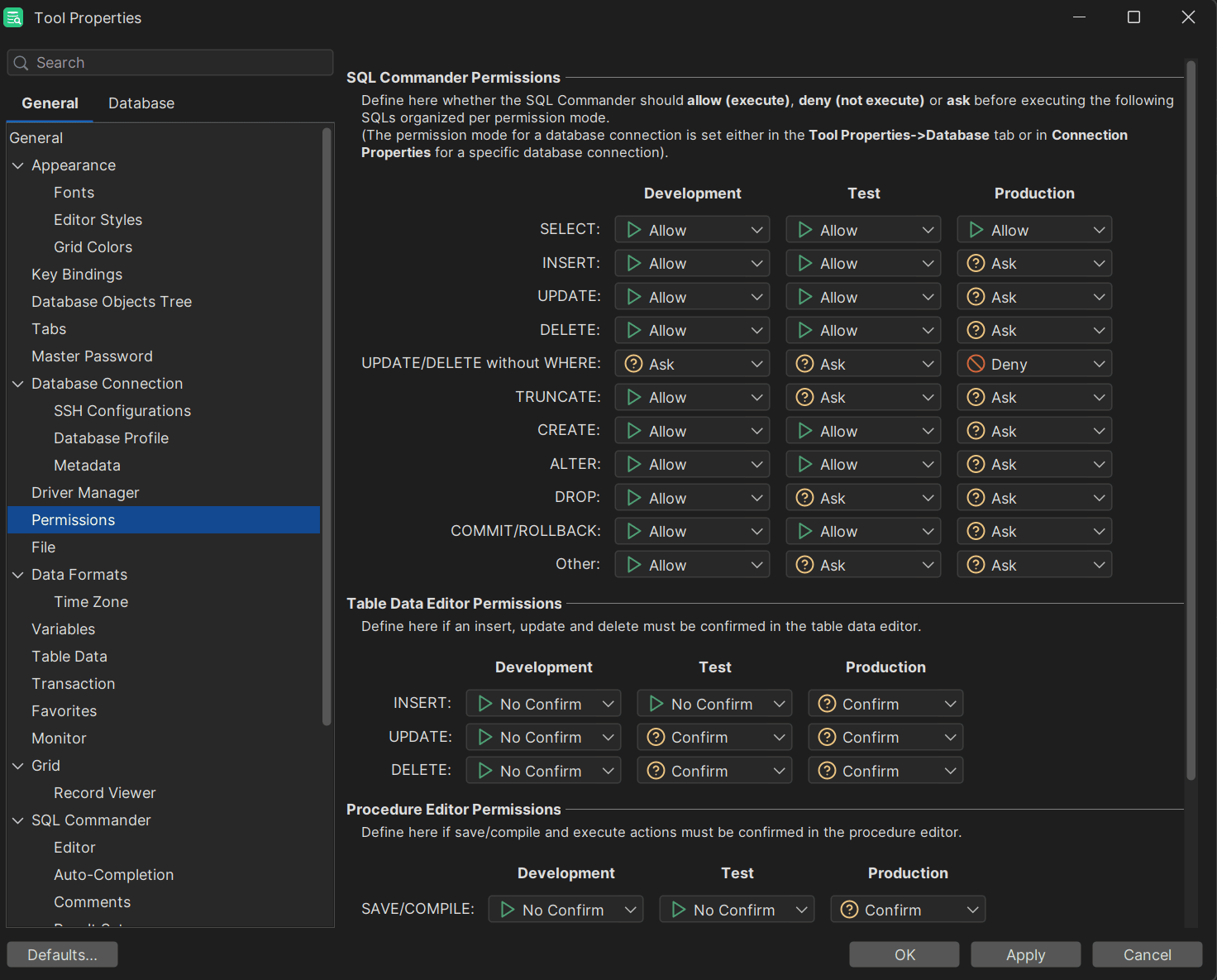Click the Defaults... button
Viewport: 1217px width, 980px height.
pyautogui.click(x=61, y=954)
